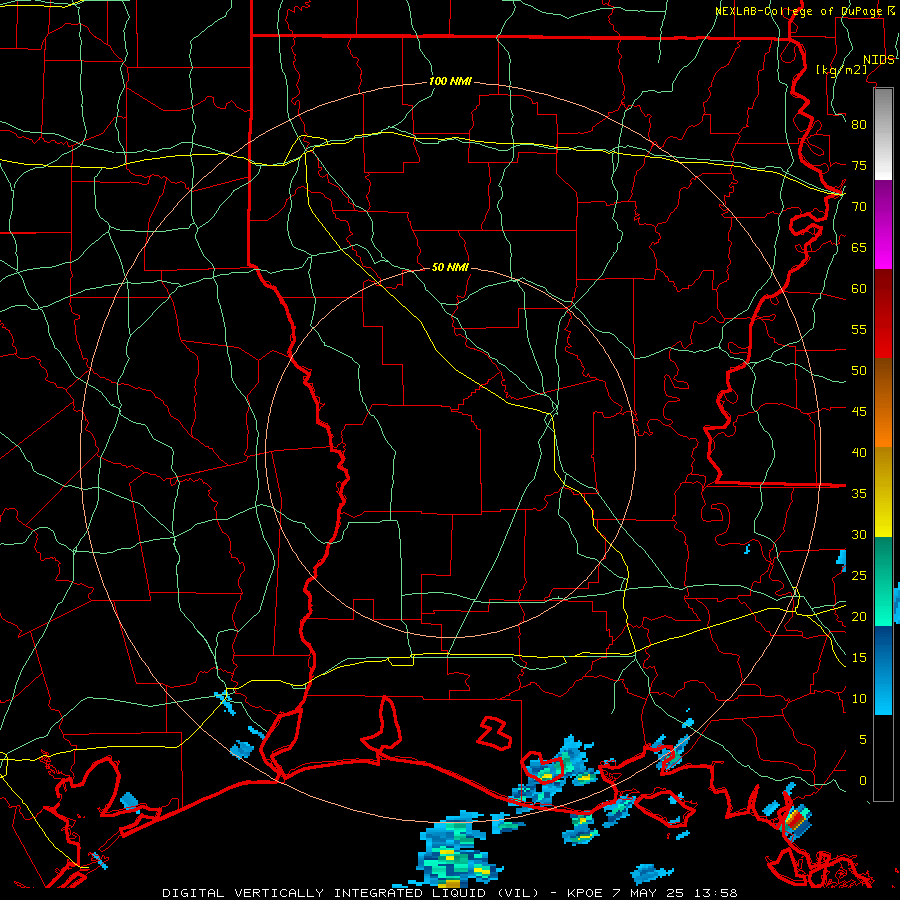Click the 0 value on the color scale
Viewport: 900px width, 900px height.
[863, 781]
